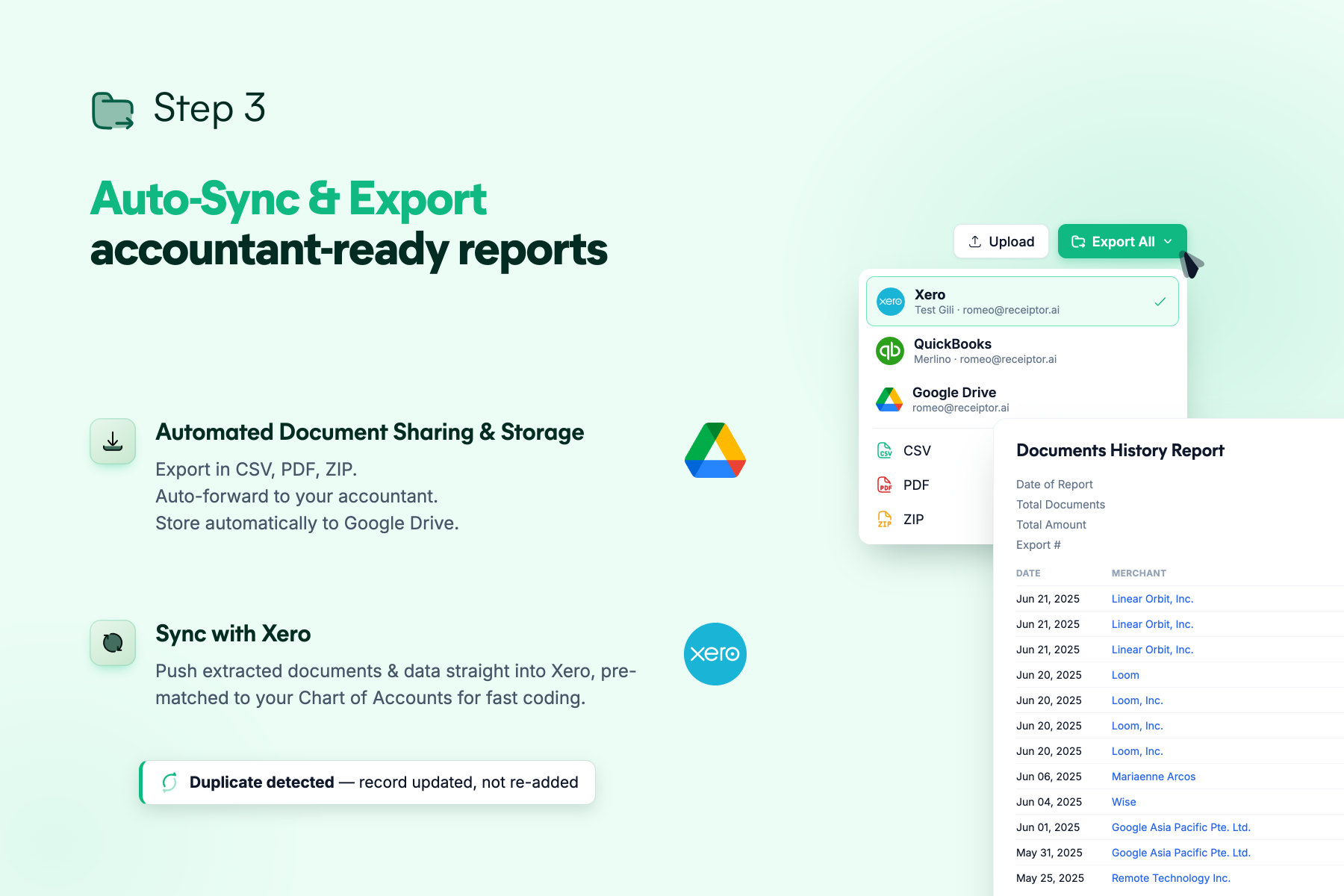Choose PDF export format
This screenshot has height=896, width=1344.
[x=916, y=485]
